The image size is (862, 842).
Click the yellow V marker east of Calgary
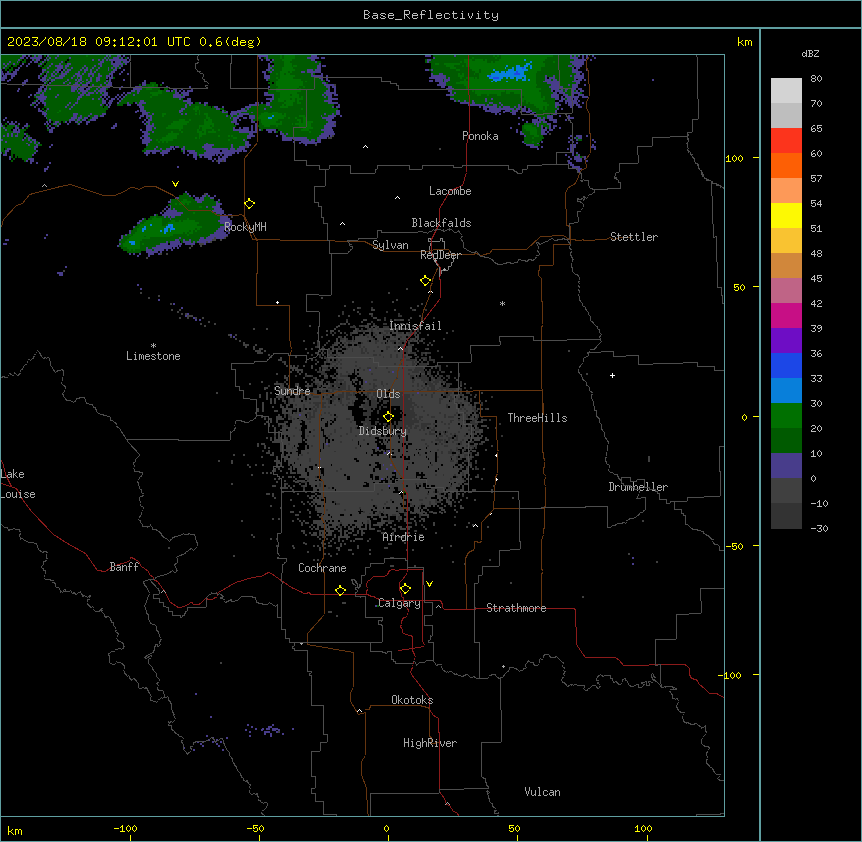tap(429, 584)
